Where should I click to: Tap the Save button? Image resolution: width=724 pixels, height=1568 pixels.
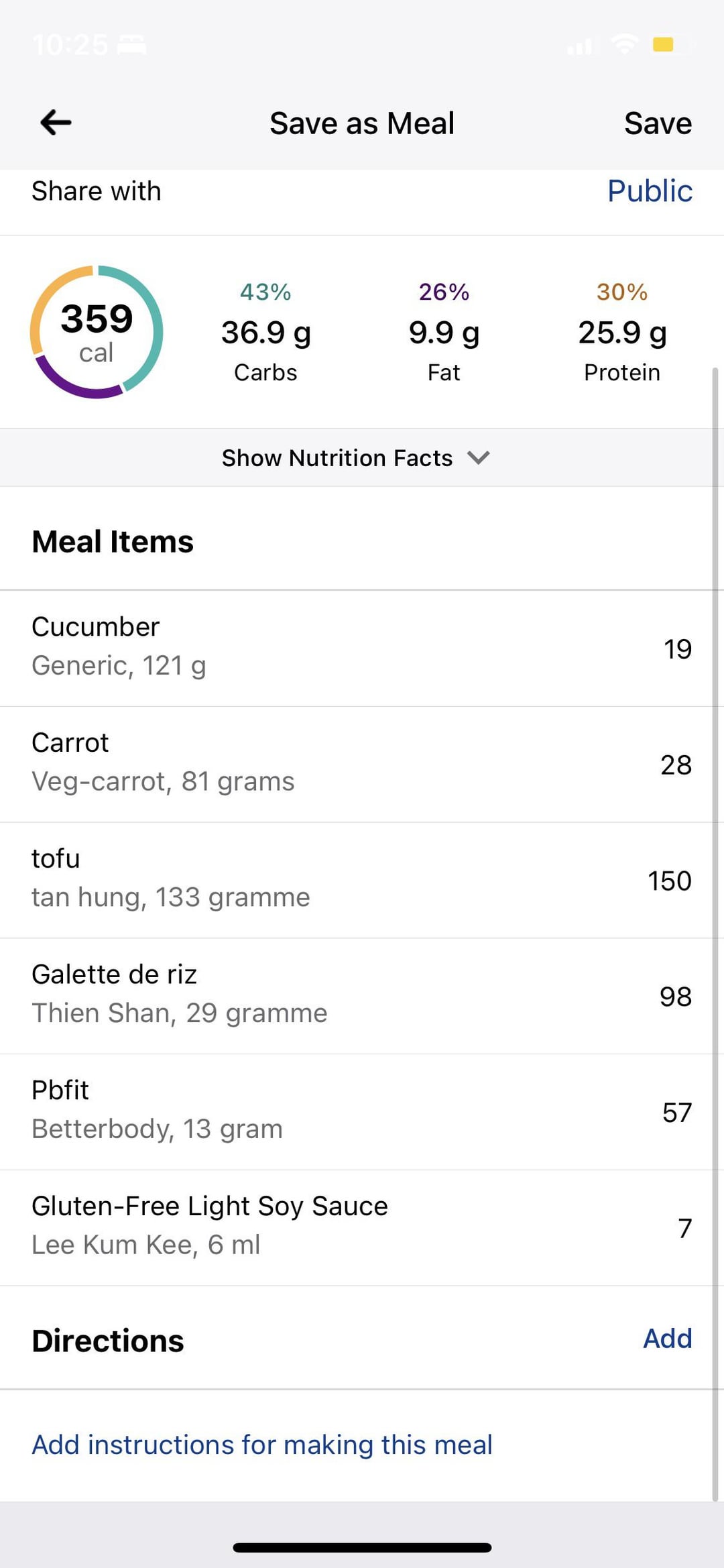(657, 123)
